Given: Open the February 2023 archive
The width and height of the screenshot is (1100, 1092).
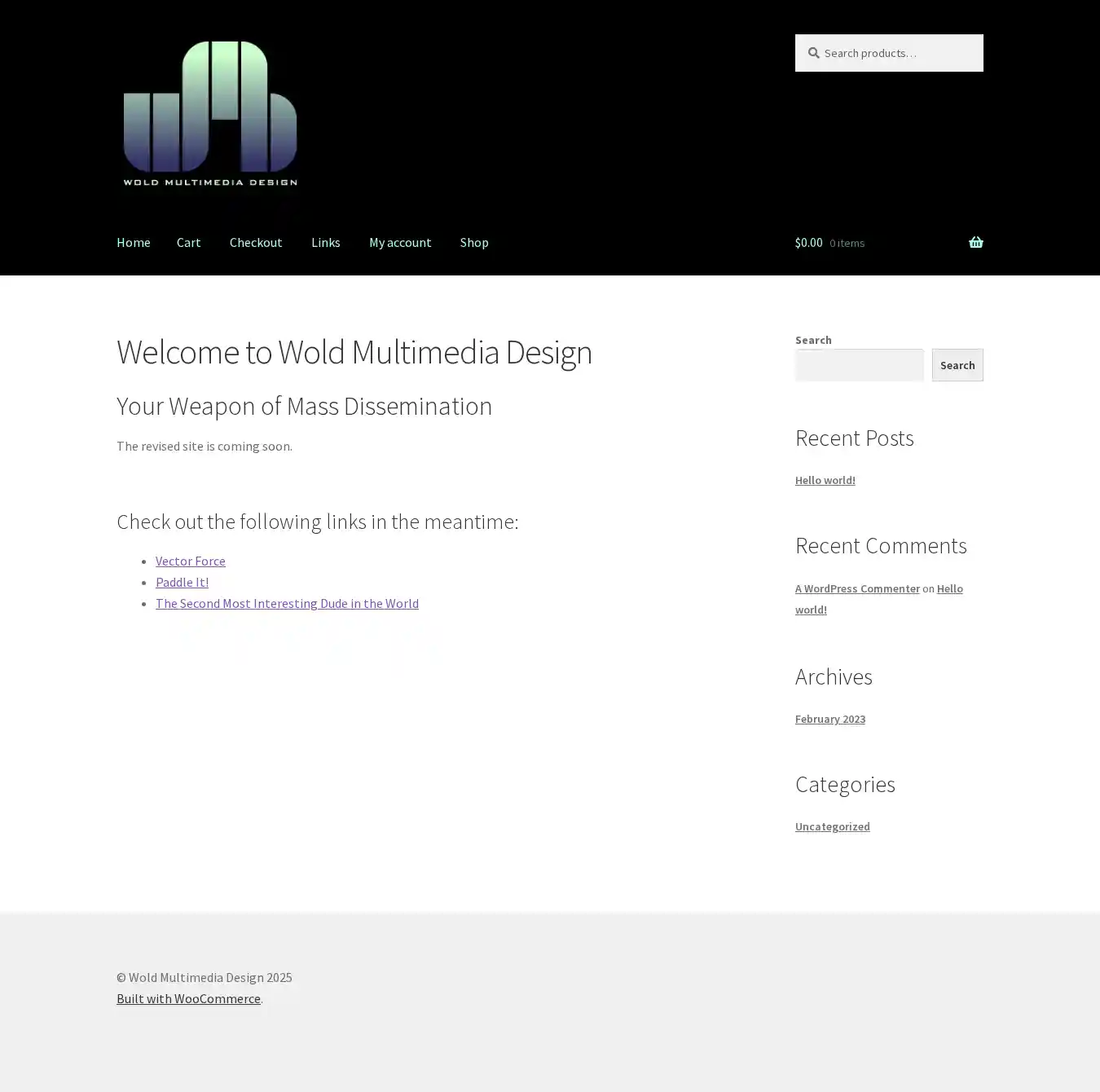Looking at the screenshot, I should (x=829, y=719).
